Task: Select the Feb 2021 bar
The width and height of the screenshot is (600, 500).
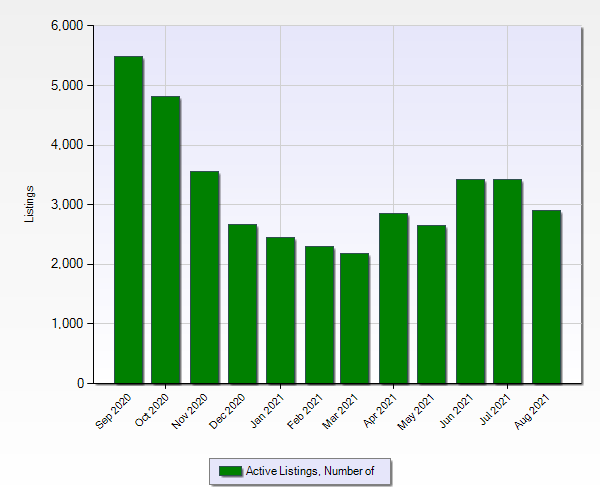Action: (318, 315)
